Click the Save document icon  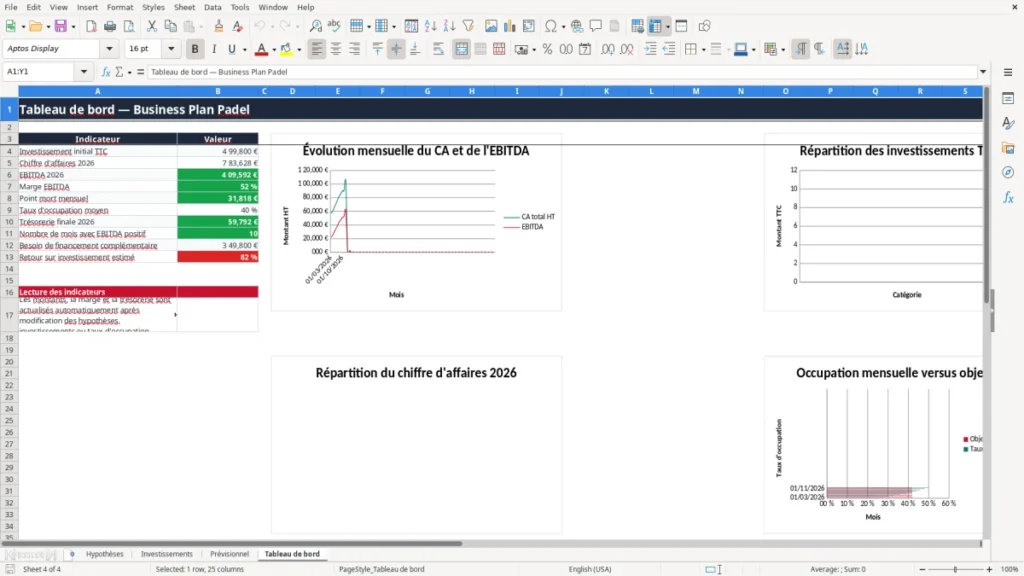tap(60, 26)
